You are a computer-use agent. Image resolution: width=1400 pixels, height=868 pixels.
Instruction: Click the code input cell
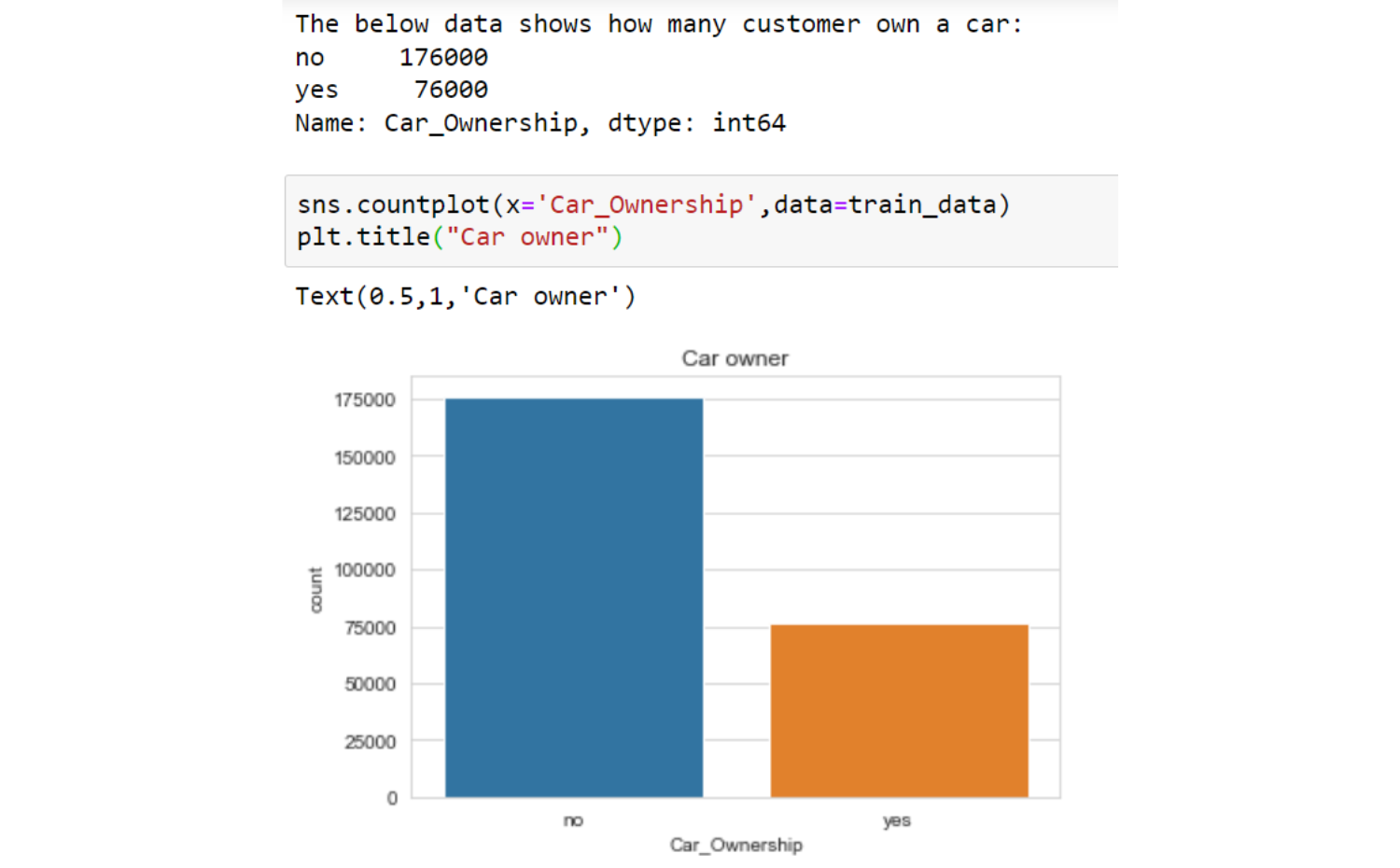click(701, 221)
